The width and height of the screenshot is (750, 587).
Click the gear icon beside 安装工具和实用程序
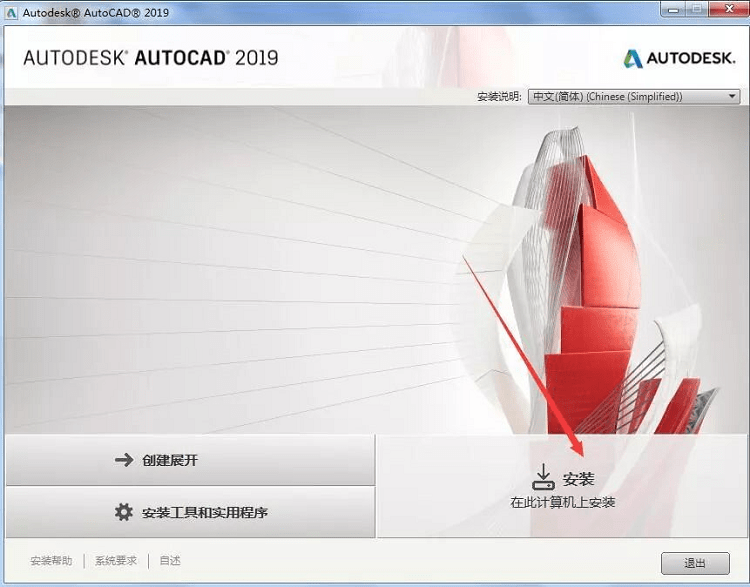tap(124, 512)
